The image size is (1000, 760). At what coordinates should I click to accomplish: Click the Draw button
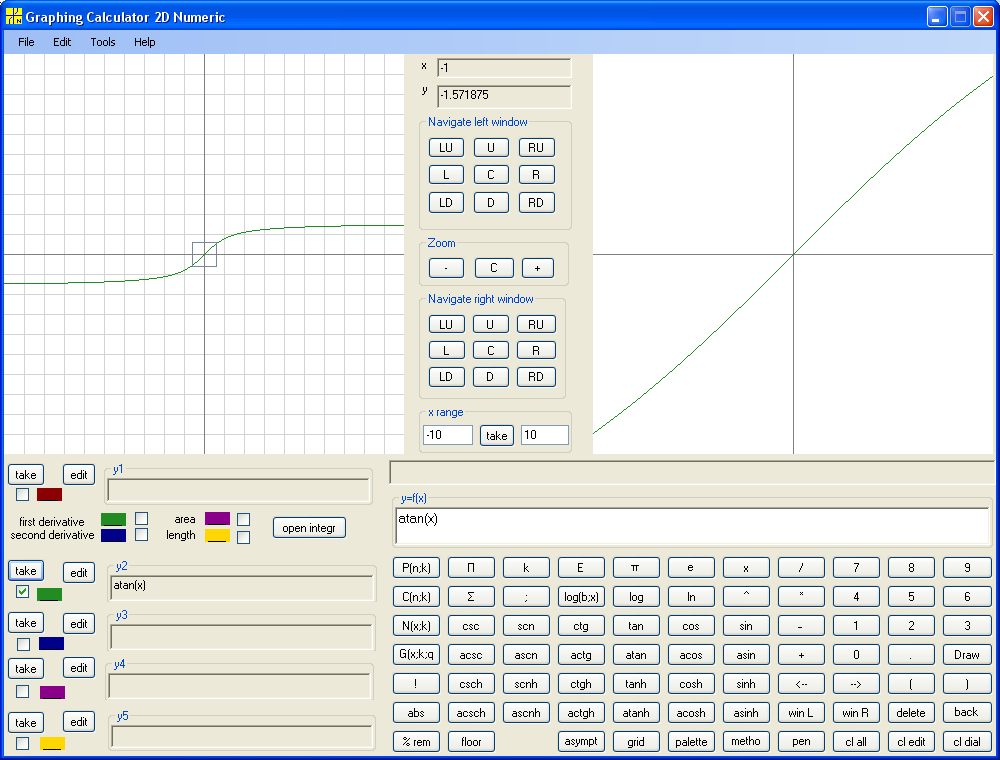pos(967,655)
